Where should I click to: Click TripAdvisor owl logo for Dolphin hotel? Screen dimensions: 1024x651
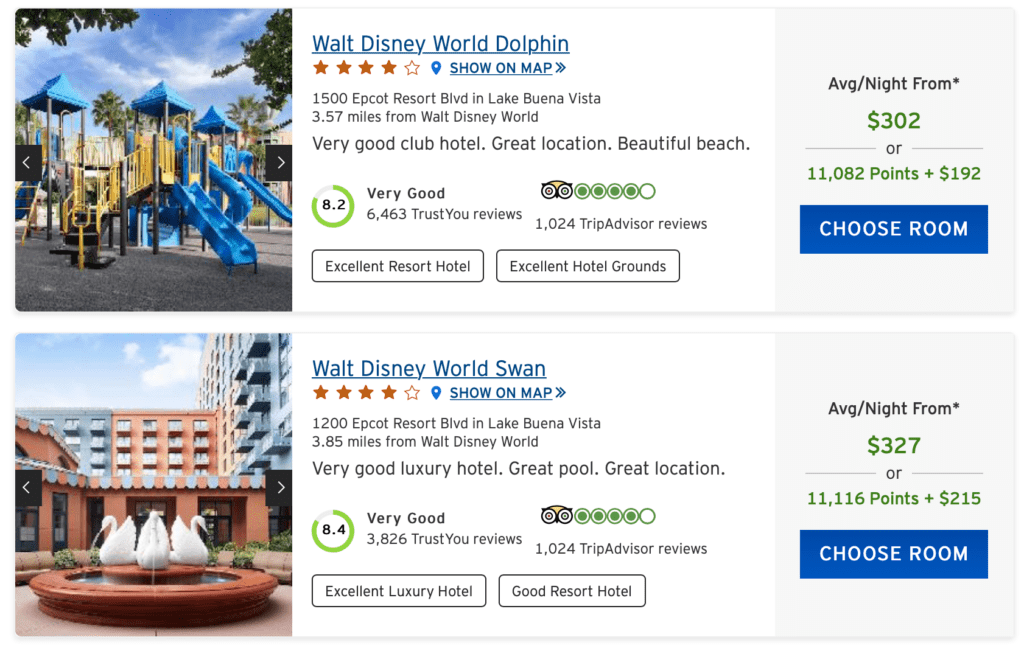[x=556, y=191]
